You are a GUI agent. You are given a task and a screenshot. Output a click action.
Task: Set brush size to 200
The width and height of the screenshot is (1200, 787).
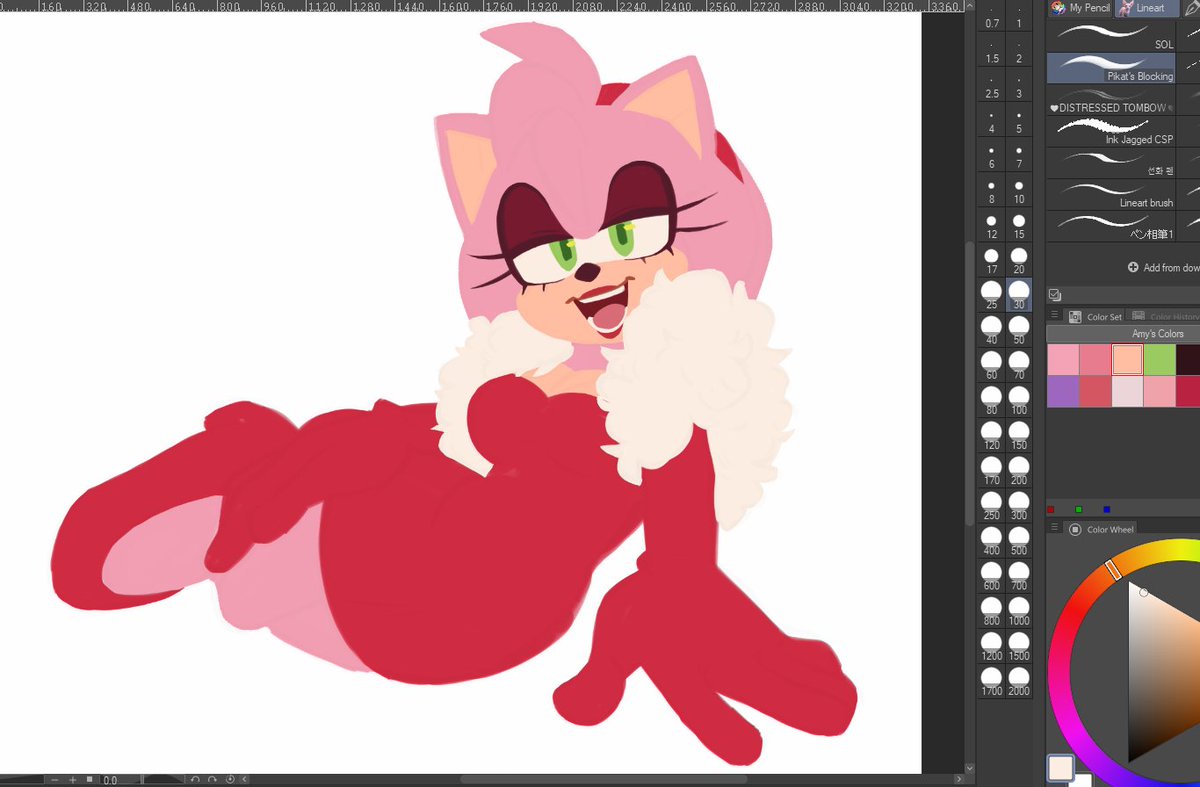[x=1019, y=472]
